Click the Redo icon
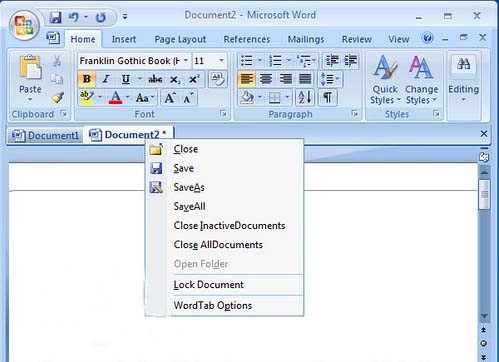Image resolution: width=499 pixels, height=362 pixels. point(101,17)
